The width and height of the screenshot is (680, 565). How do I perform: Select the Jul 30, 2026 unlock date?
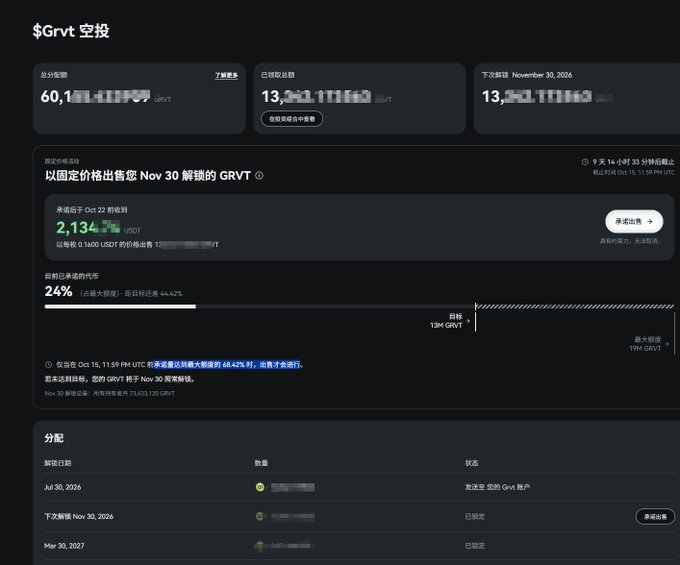pyautogui.click(x=62, y=487)
